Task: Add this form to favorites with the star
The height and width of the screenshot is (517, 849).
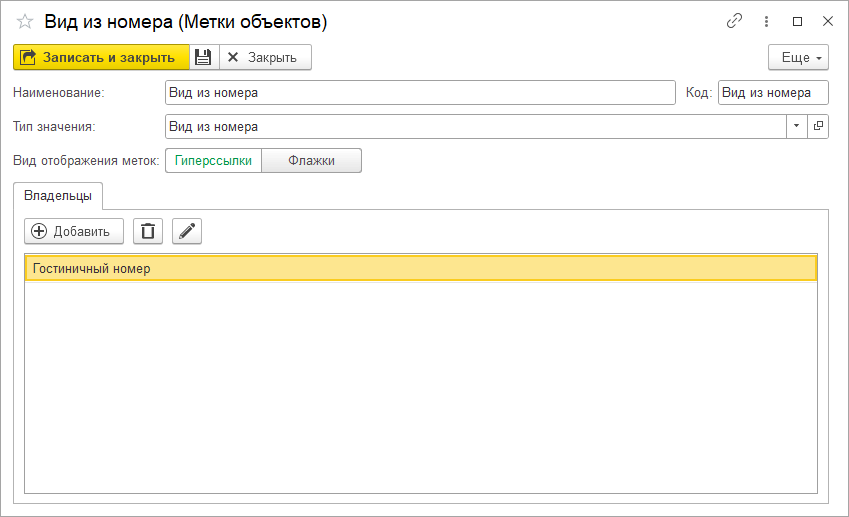Action: 26,21
